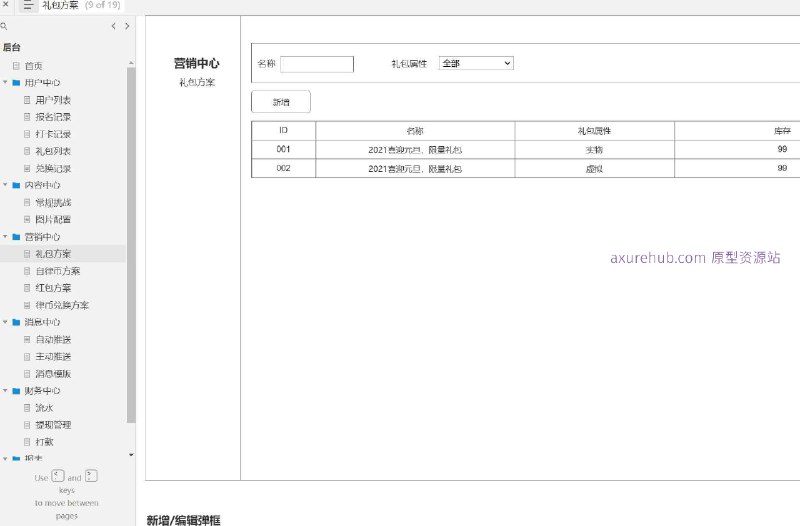Toggle the hamburger pages menu icon

point(28,6)
